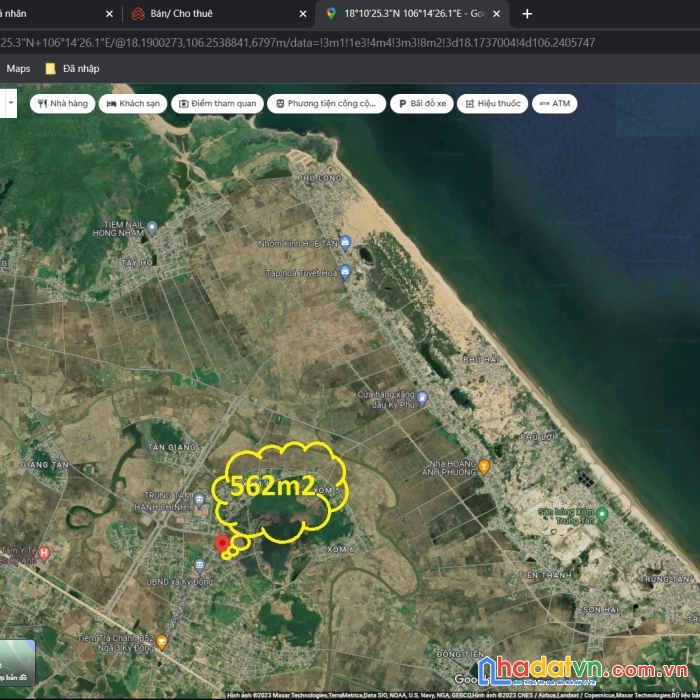The image size is (700, 700).
Task: Select the Tiệm Trà Chanh B52 marker
Action: coord(162,642)
